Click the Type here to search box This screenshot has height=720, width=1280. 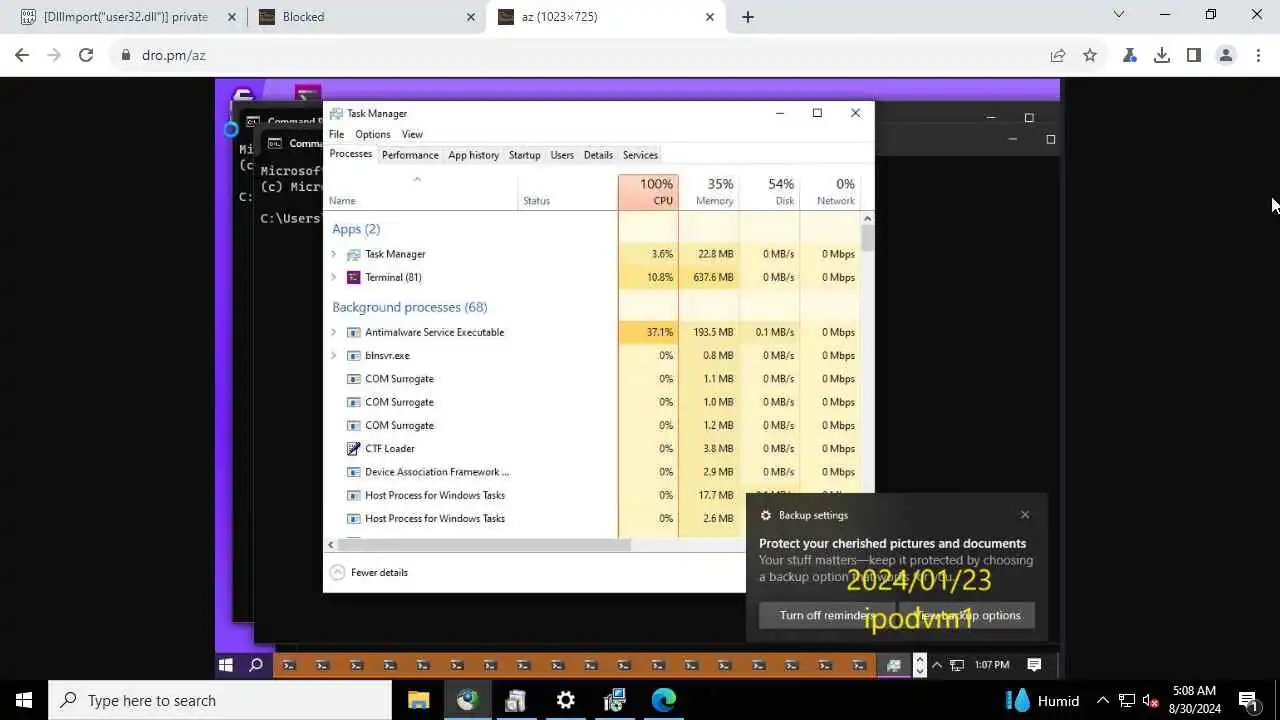220,700
